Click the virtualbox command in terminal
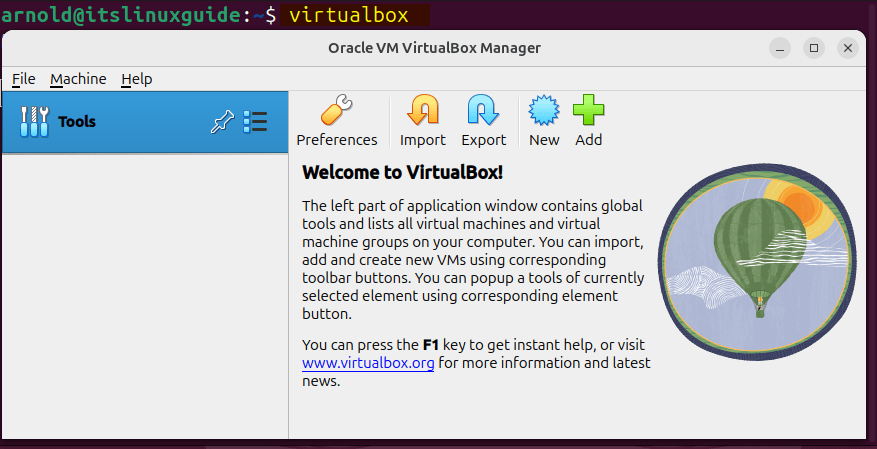 click(x=345, y=15)
